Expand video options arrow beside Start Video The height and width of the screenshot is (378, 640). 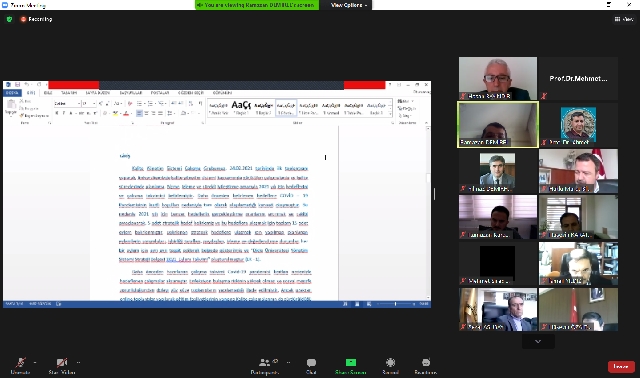78,362
